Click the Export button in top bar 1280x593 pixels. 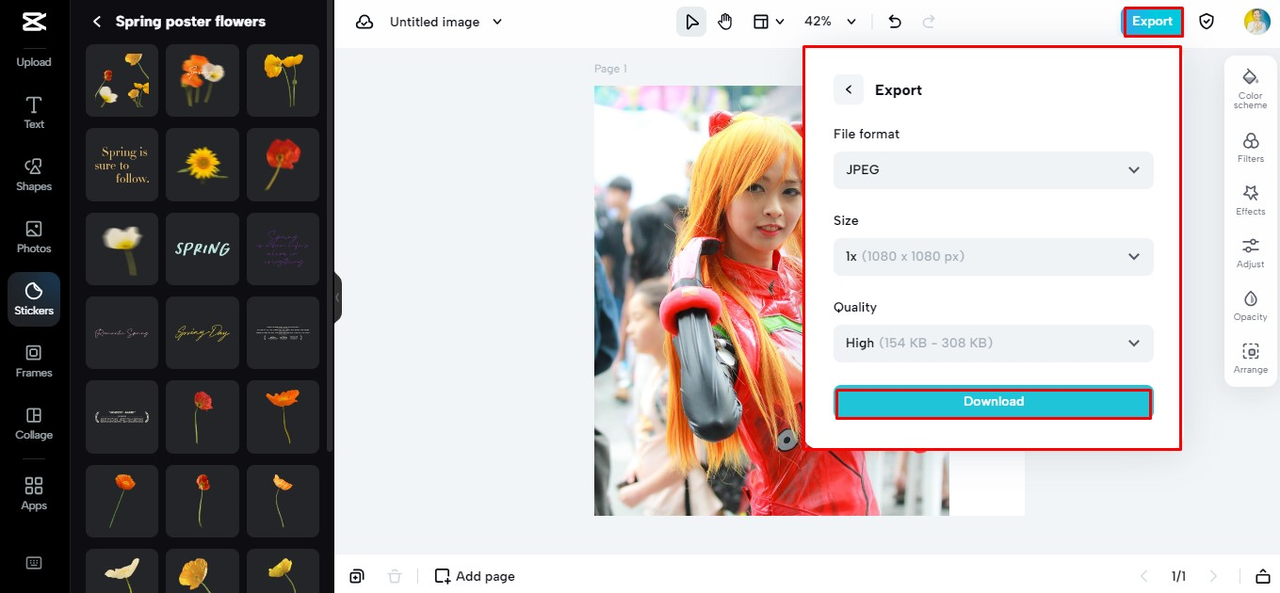[1152, 21]
